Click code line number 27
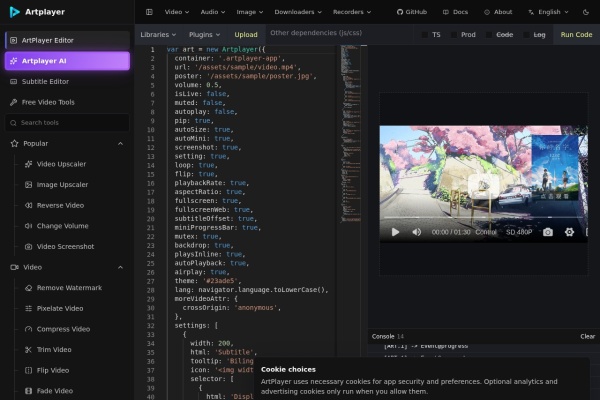Image resolution: width=600 pixels, height=400 pixels. pyautogui.click(x=150, y=281)
